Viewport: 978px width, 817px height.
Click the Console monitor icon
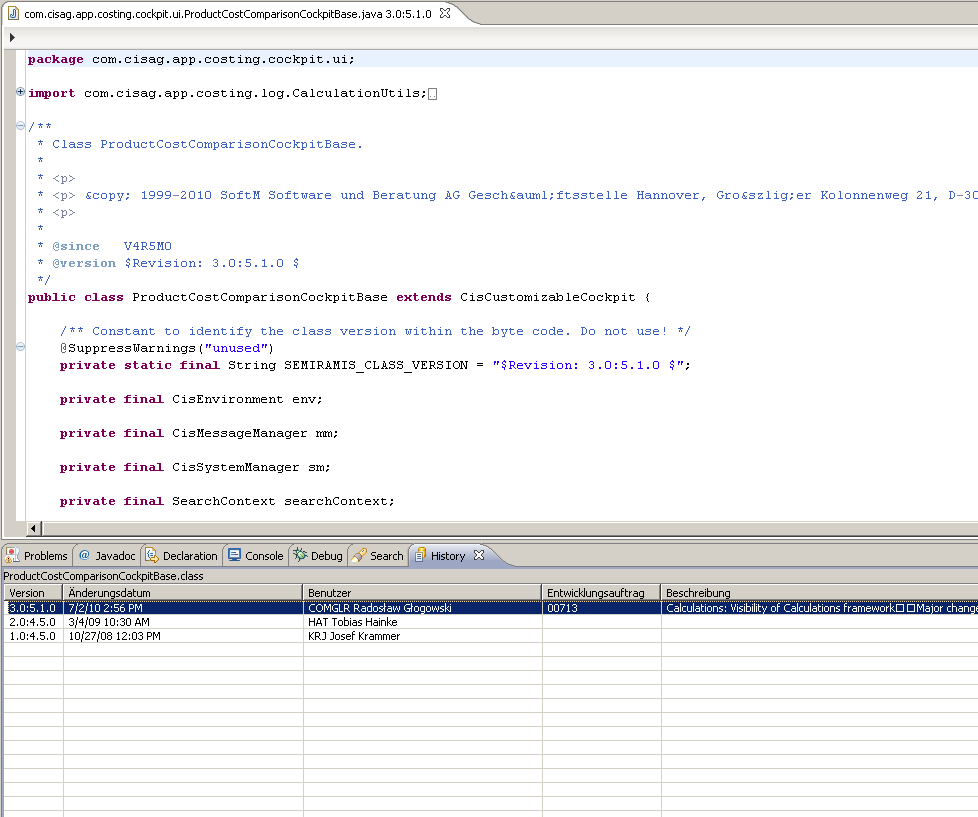tap(234, 556)
